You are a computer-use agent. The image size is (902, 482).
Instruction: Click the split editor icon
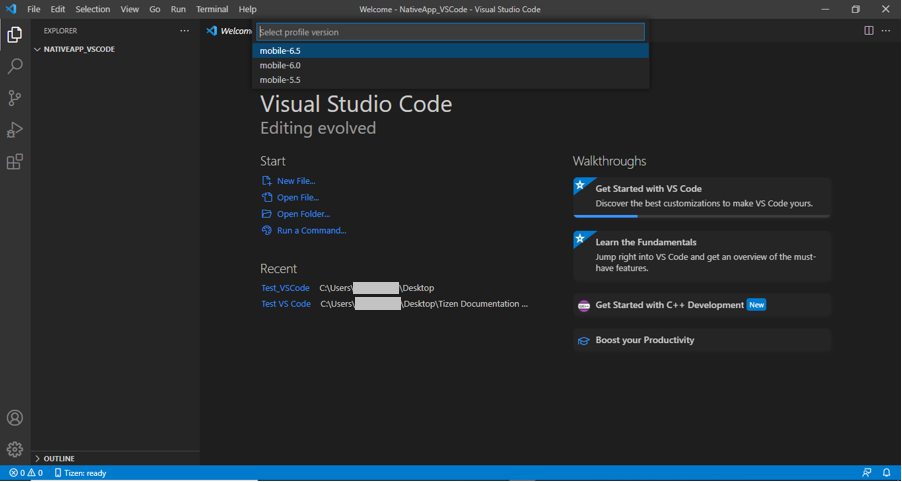pyautogui.click(x=868, y=31)
